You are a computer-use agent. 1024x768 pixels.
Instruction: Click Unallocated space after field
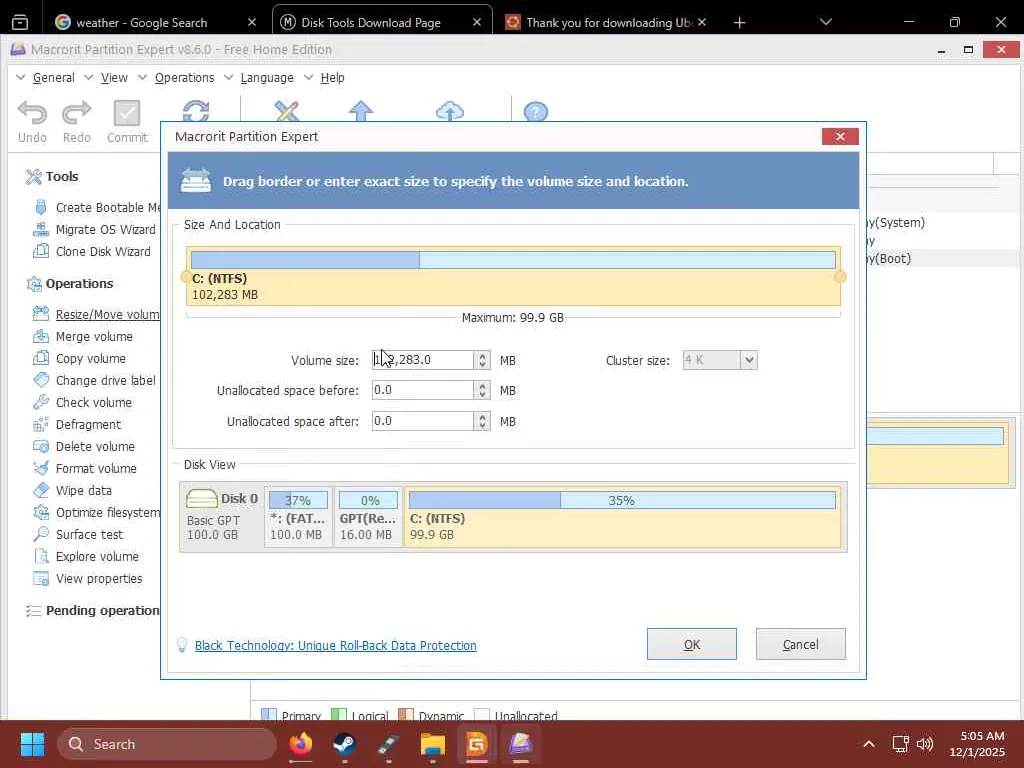tap(423, 421)
